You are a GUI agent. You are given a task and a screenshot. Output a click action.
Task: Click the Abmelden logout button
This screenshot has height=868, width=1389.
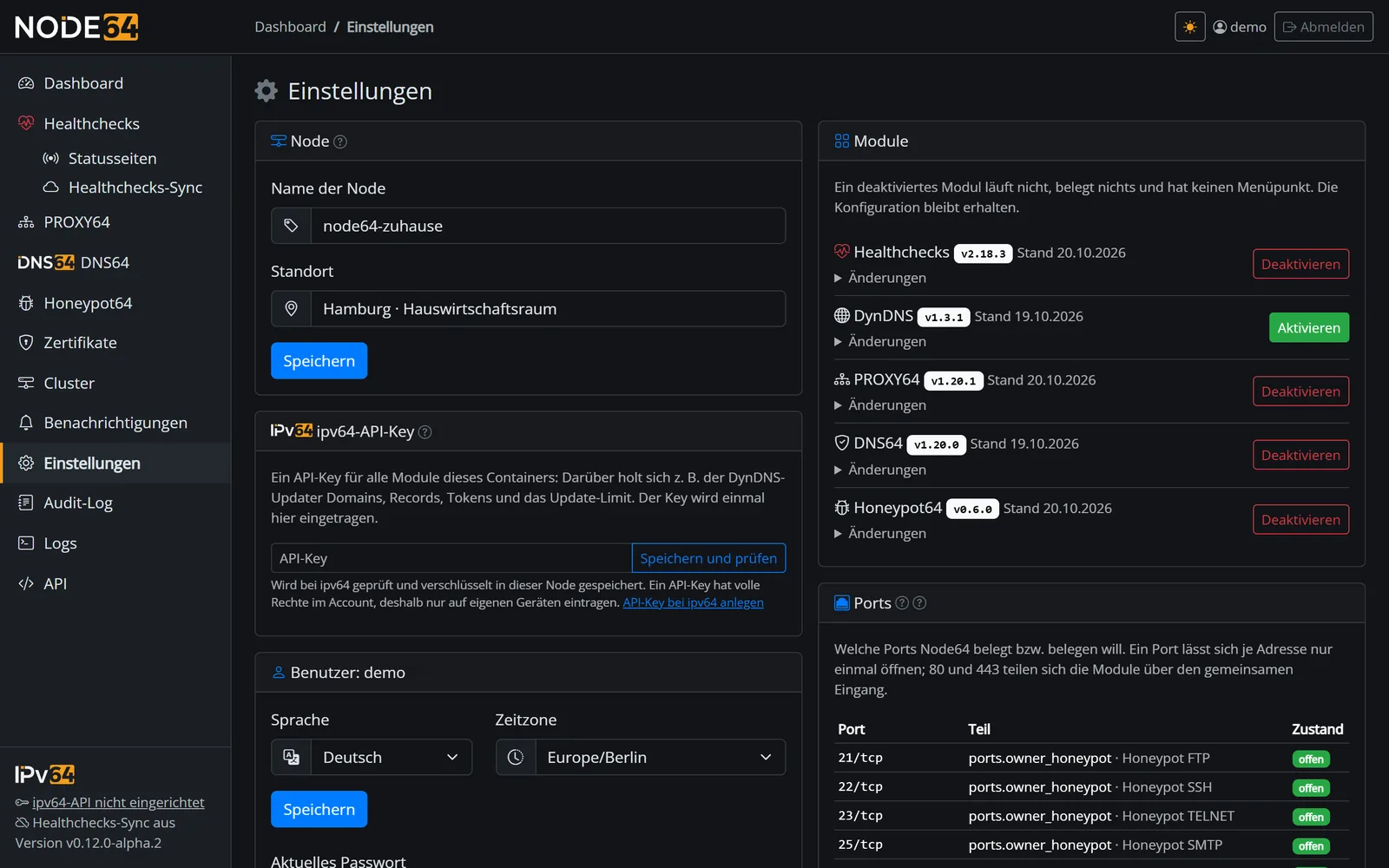coord(1323,27)
